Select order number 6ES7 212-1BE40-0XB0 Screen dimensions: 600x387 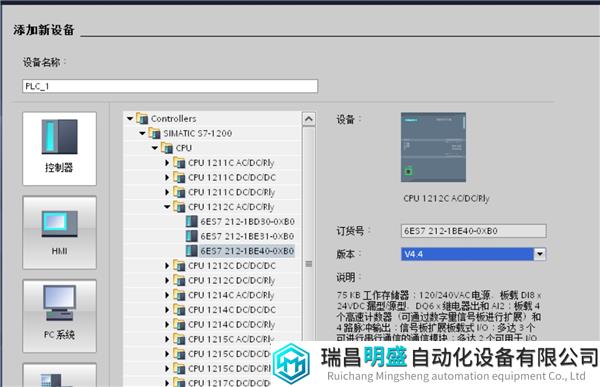[247, 251]
